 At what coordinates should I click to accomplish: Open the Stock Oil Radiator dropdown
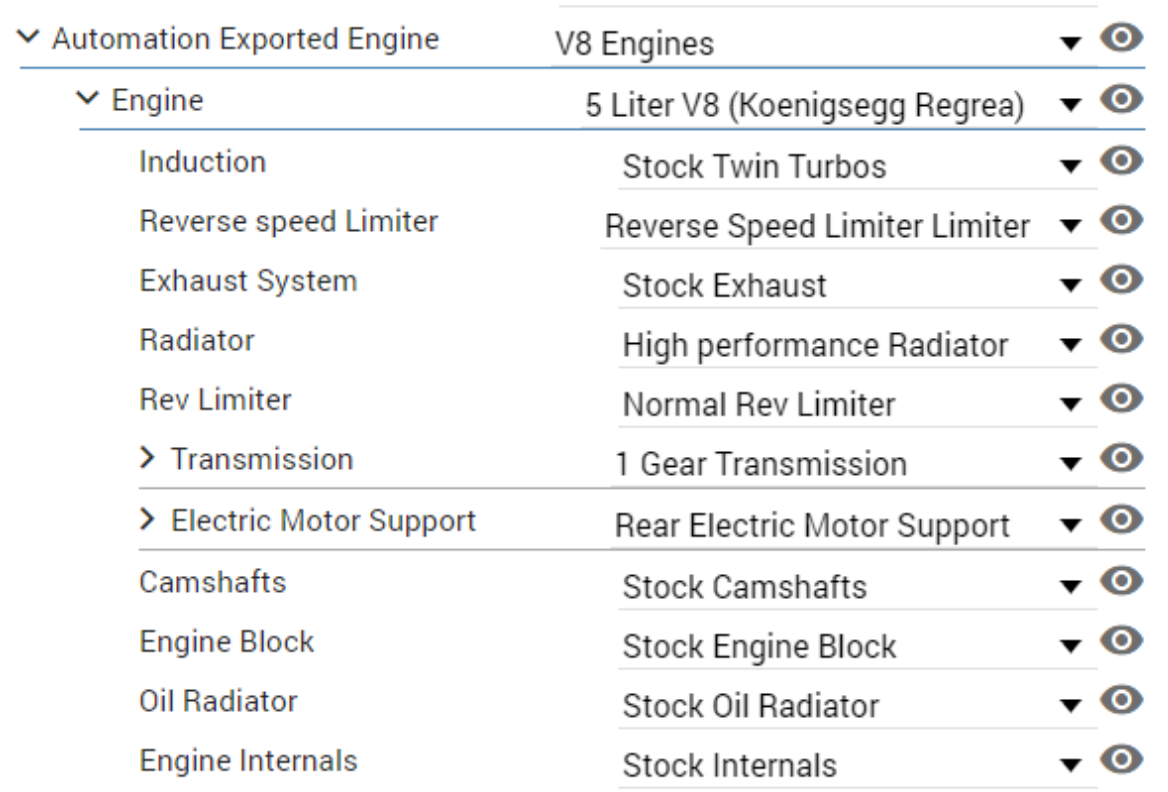pos(857,706)
